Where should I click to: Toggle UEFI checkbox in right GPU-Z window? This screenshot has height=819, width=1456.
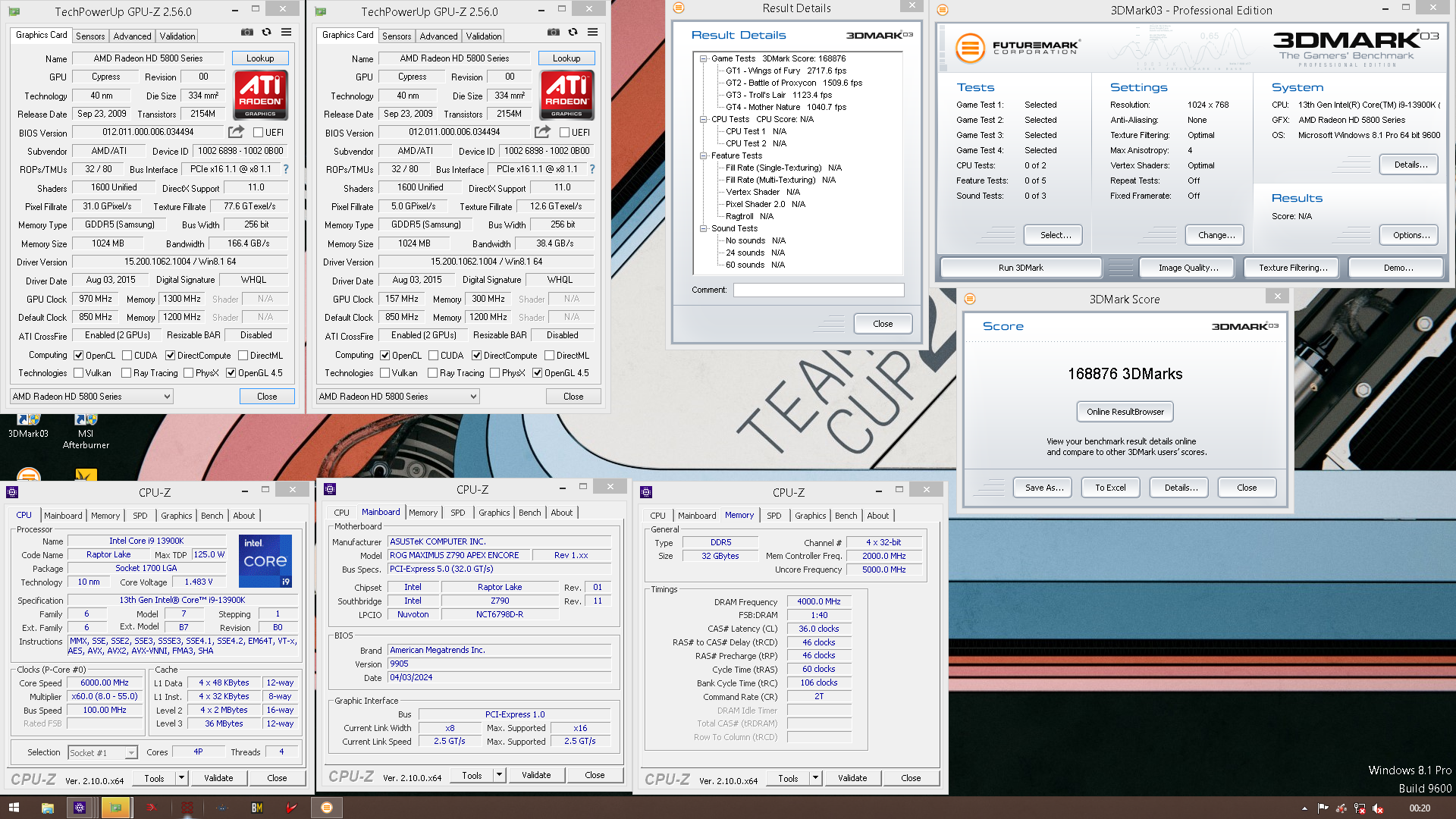pos(564,132)
